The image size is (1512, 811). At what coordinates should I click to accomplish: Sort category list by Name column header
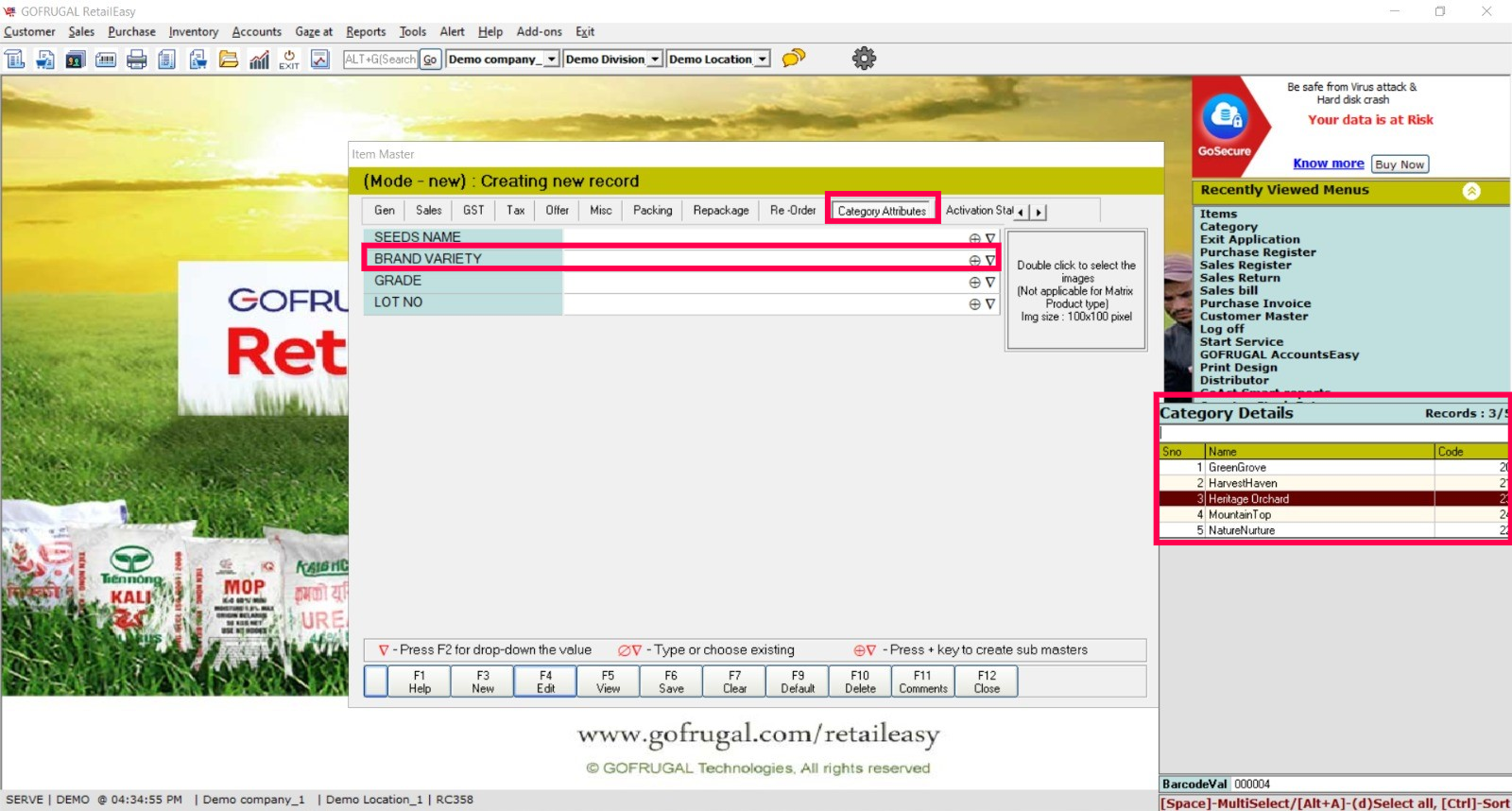[x=1320, y=452]
